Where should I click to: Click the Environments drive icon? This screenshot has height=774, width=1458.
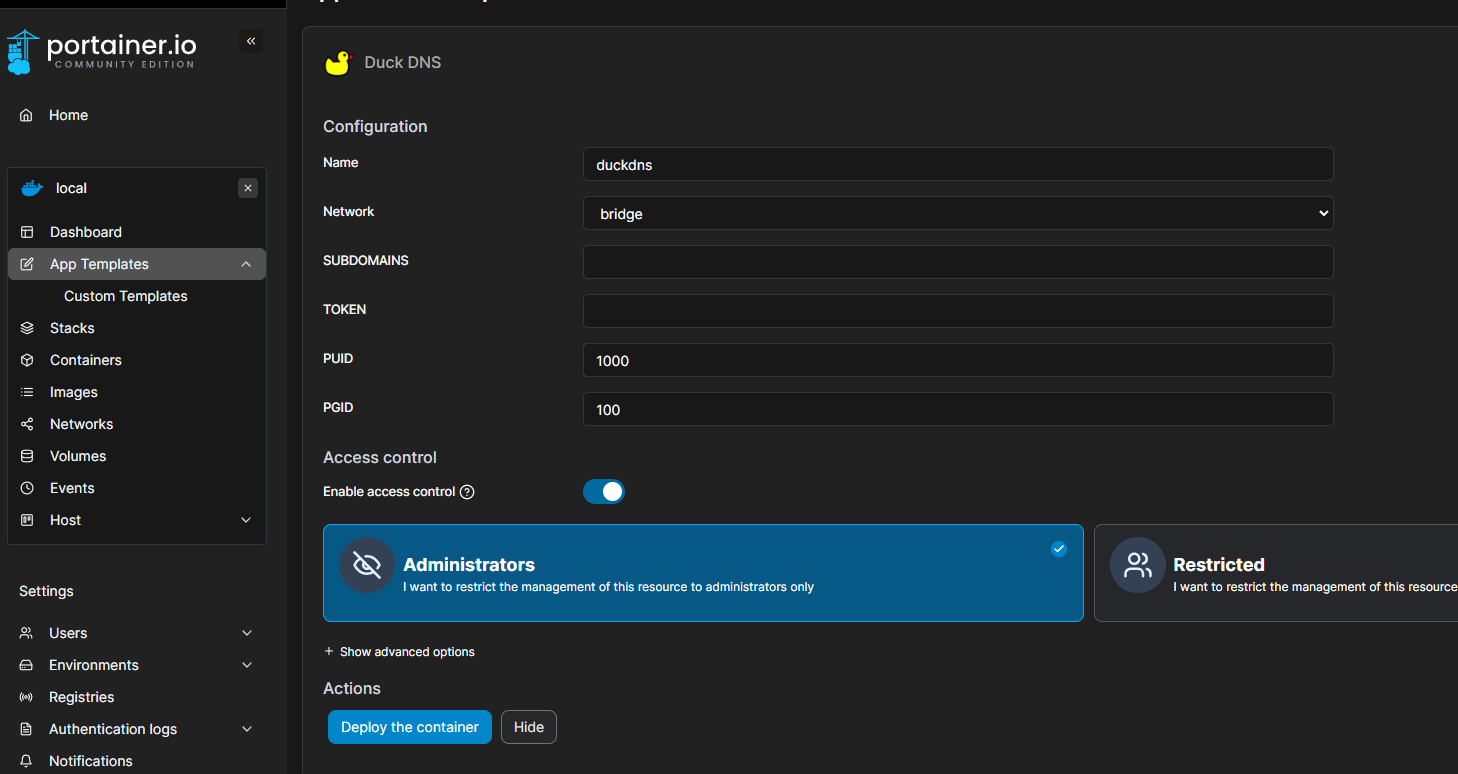(x=27, y=665)
